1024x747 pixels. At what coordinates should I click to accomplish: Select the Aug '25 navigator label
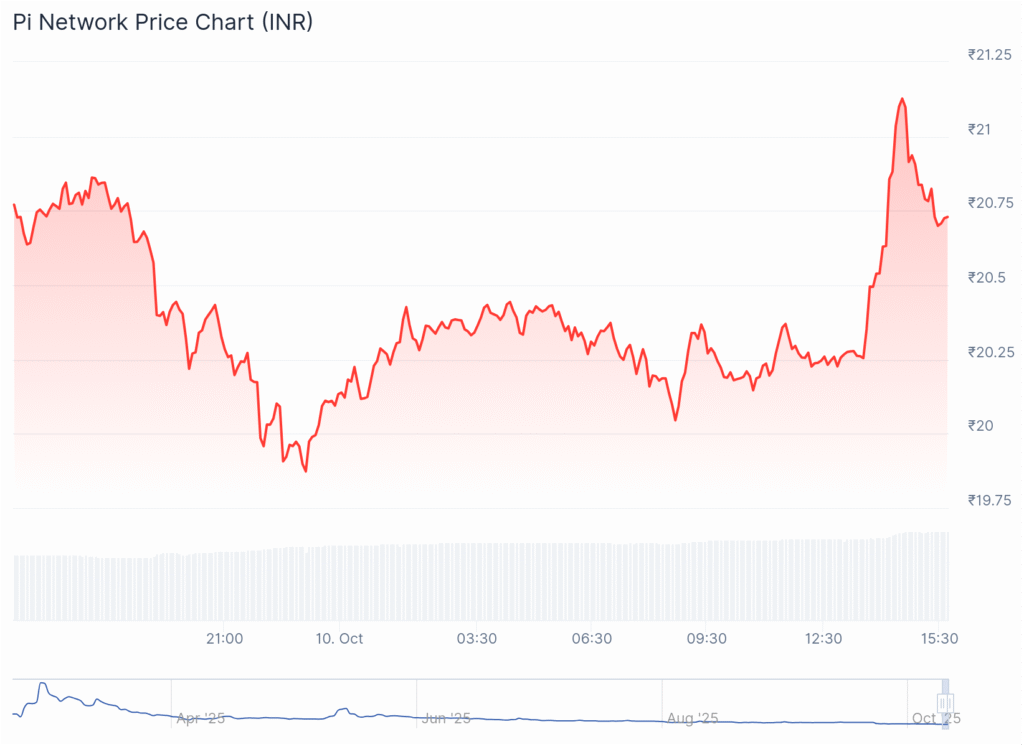(x=692, y=718)
